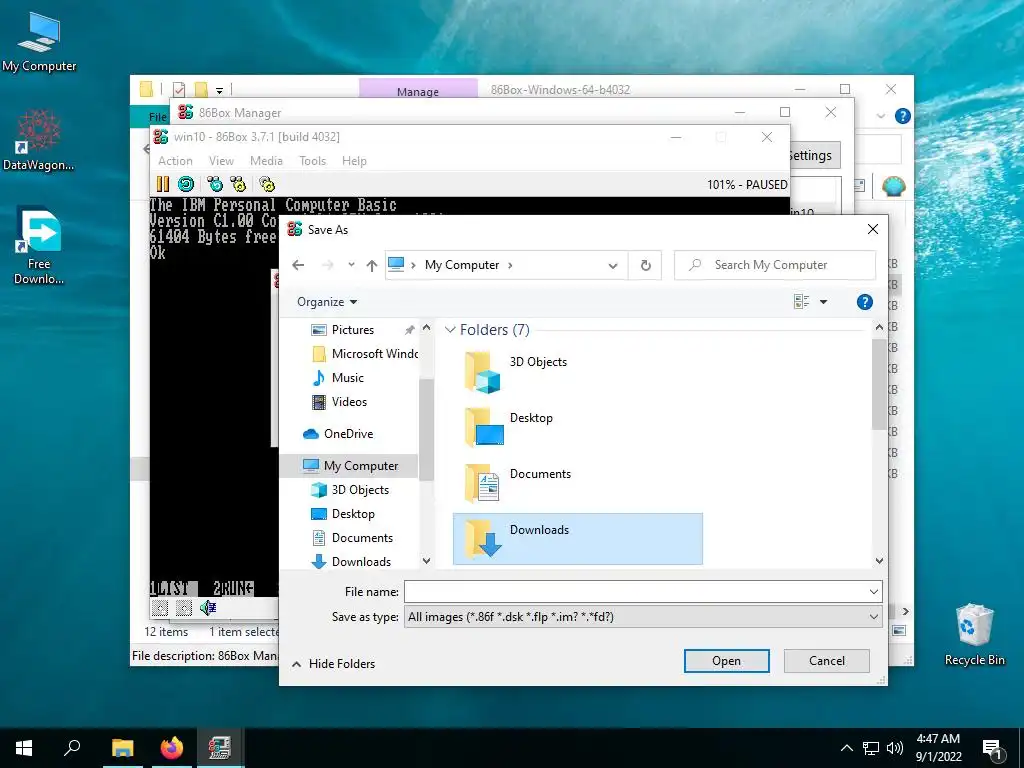
Task: Click the second floppy drive status bar icon
Action: 184,608
